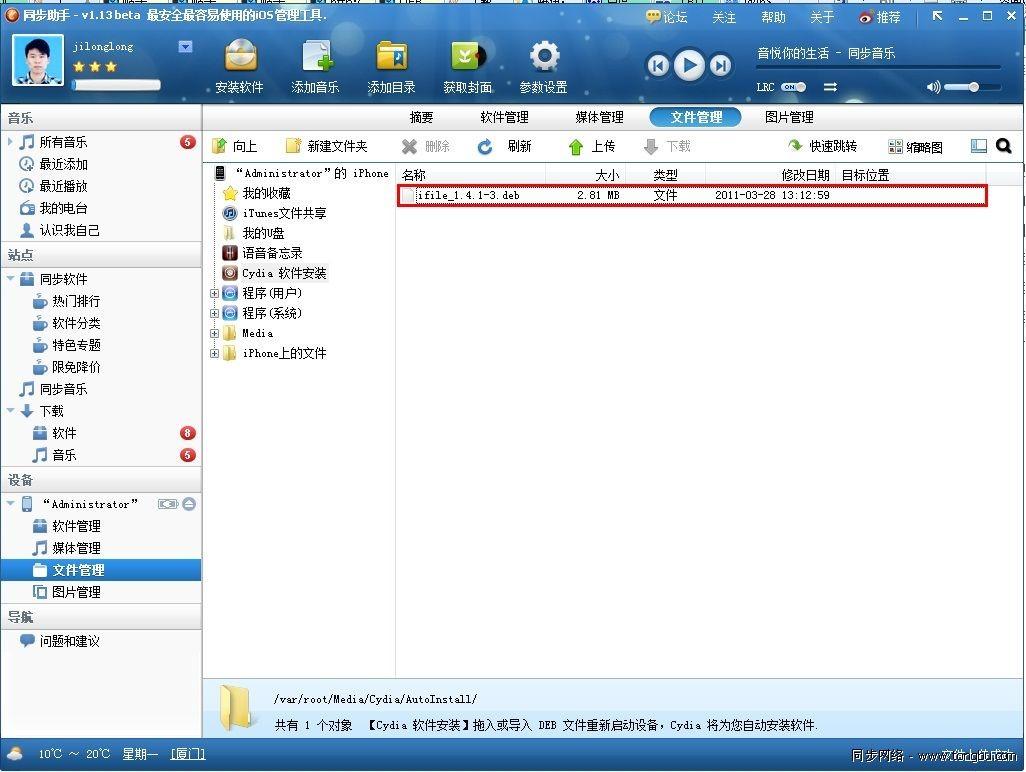Click the 向上 go up button

pyautogui.click(x=235, y=147)
